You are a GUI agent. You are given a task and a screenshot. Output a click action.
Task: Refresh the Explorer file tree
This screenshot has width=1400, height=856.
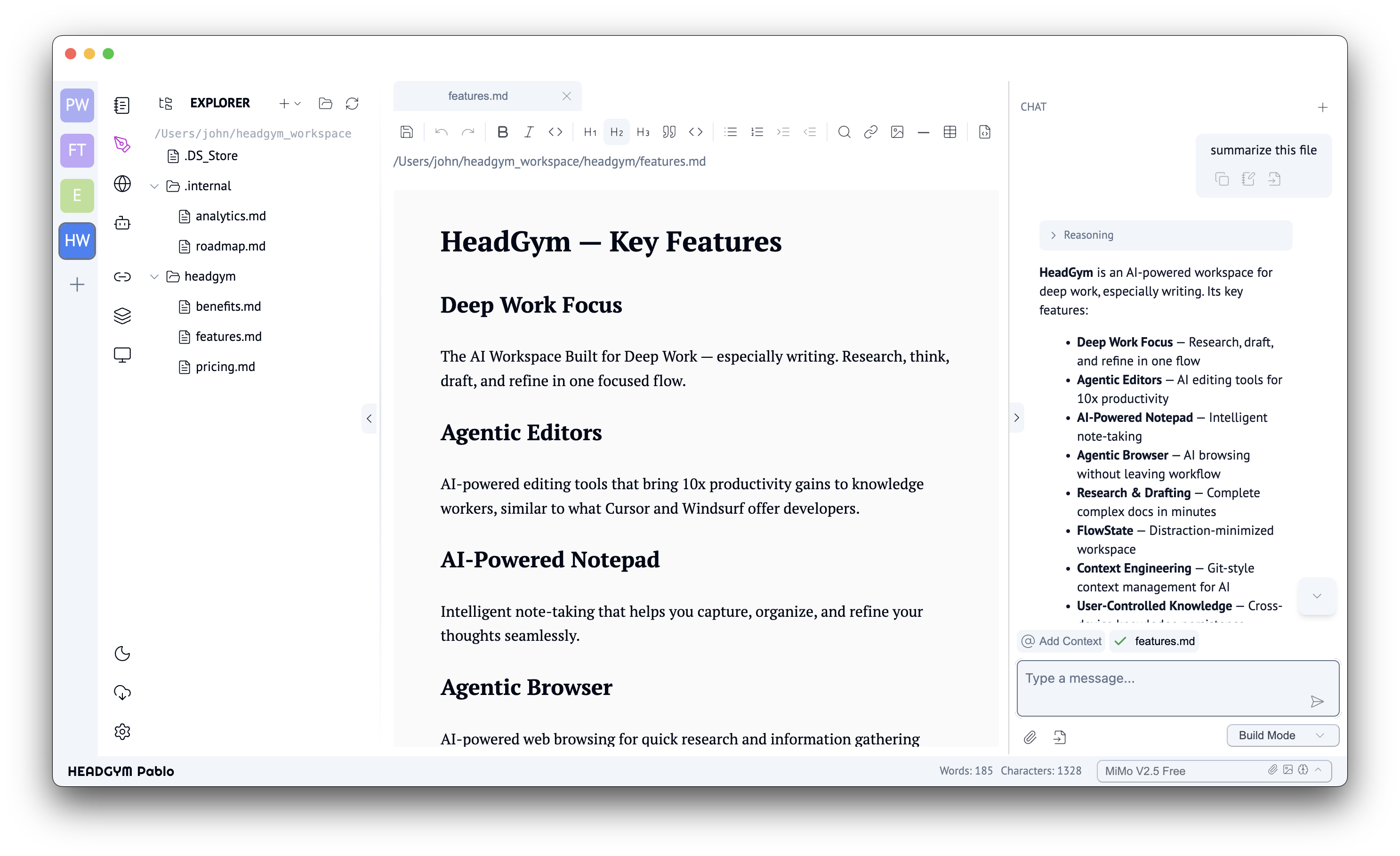point(352,104)
